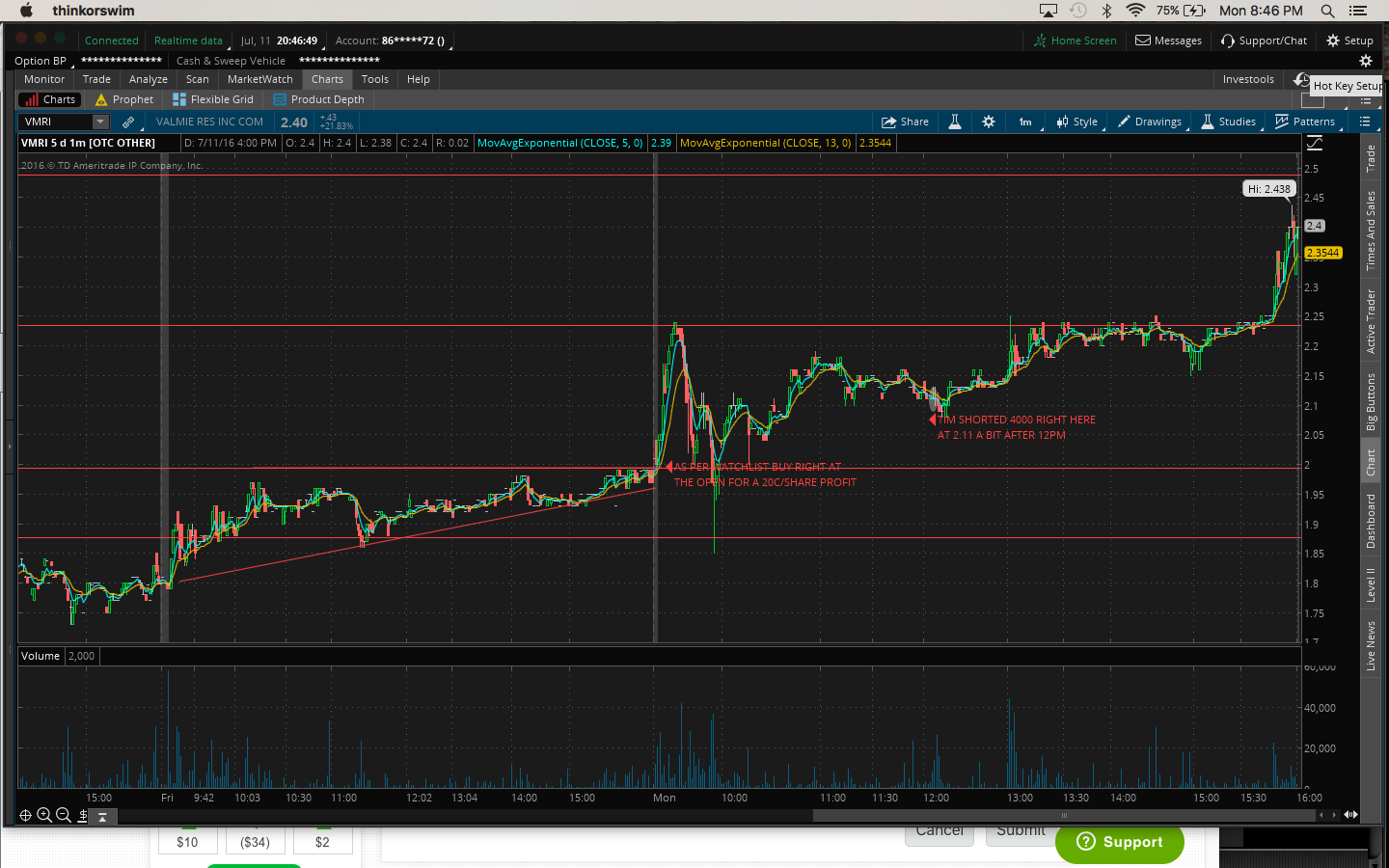Click the Hi: 2.438 price bubble

pos(1268,189)
